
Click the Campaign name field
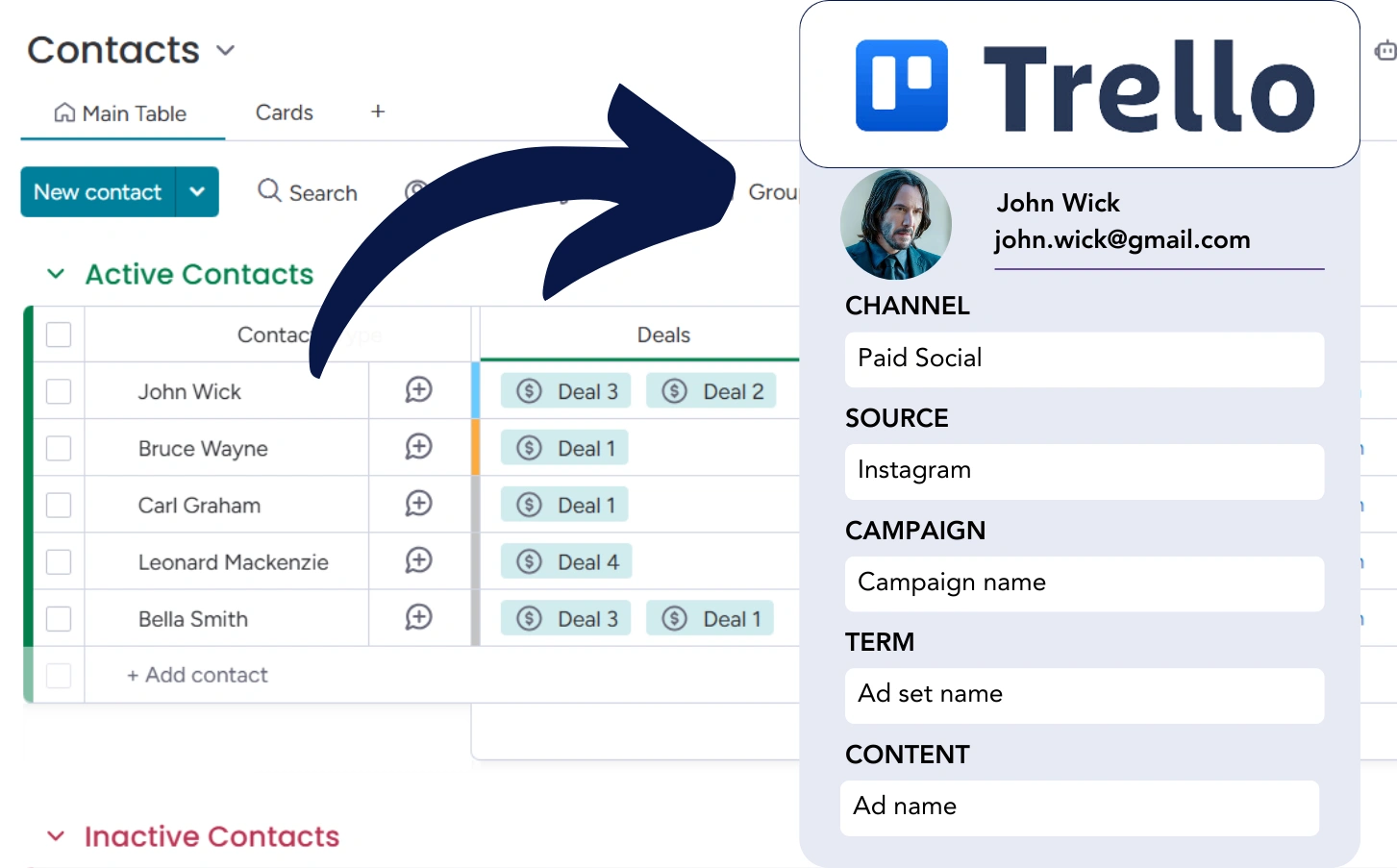coord(1085,583)
